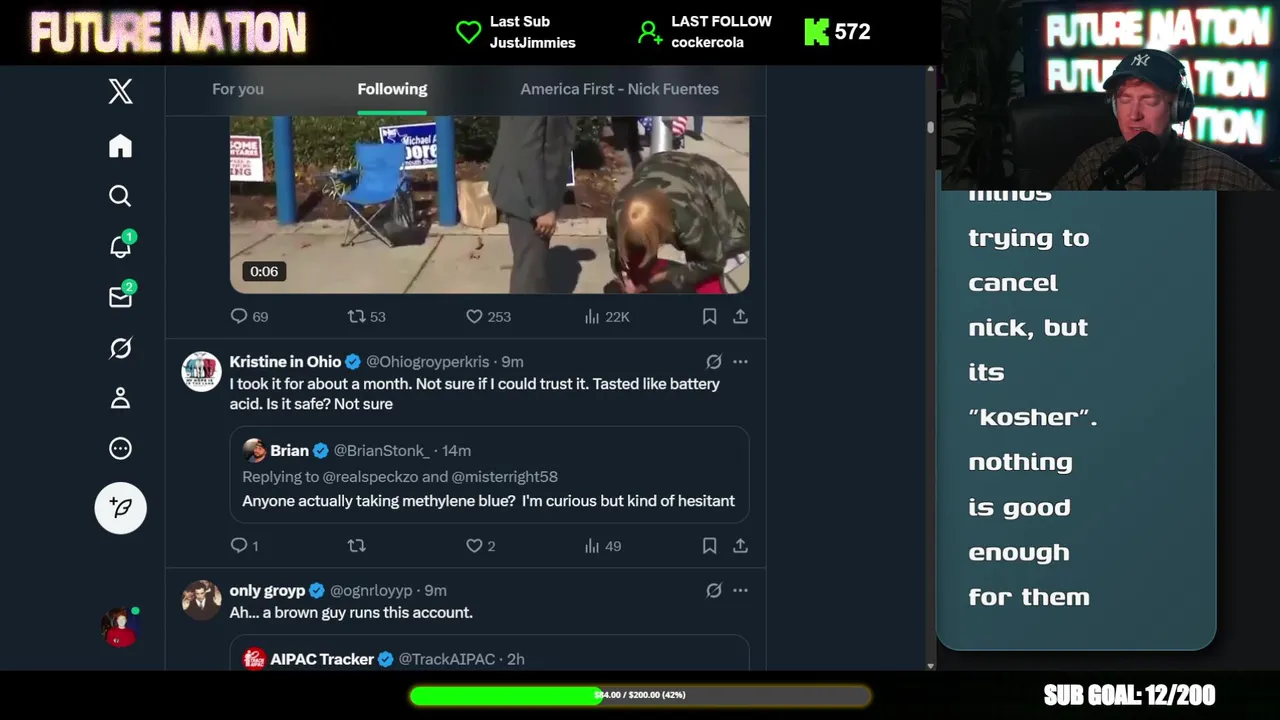Viewport: 1280px width, 720px height.
Task: Click the green Kick logo icon
Action: pyautogui.click(x=816, y=32)
